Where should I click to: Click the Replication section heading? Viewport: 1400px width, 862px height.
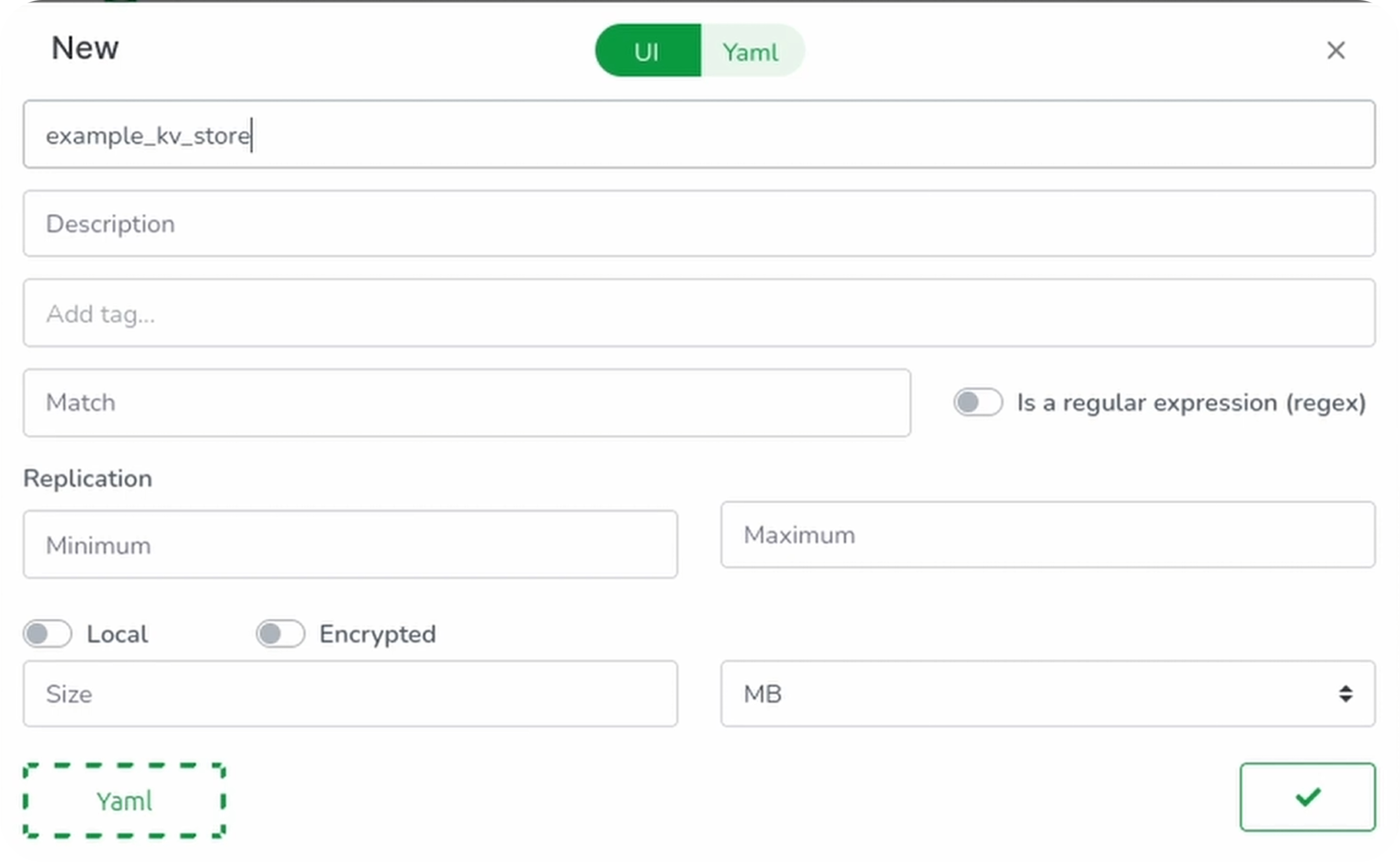click(x=87, y=478)
